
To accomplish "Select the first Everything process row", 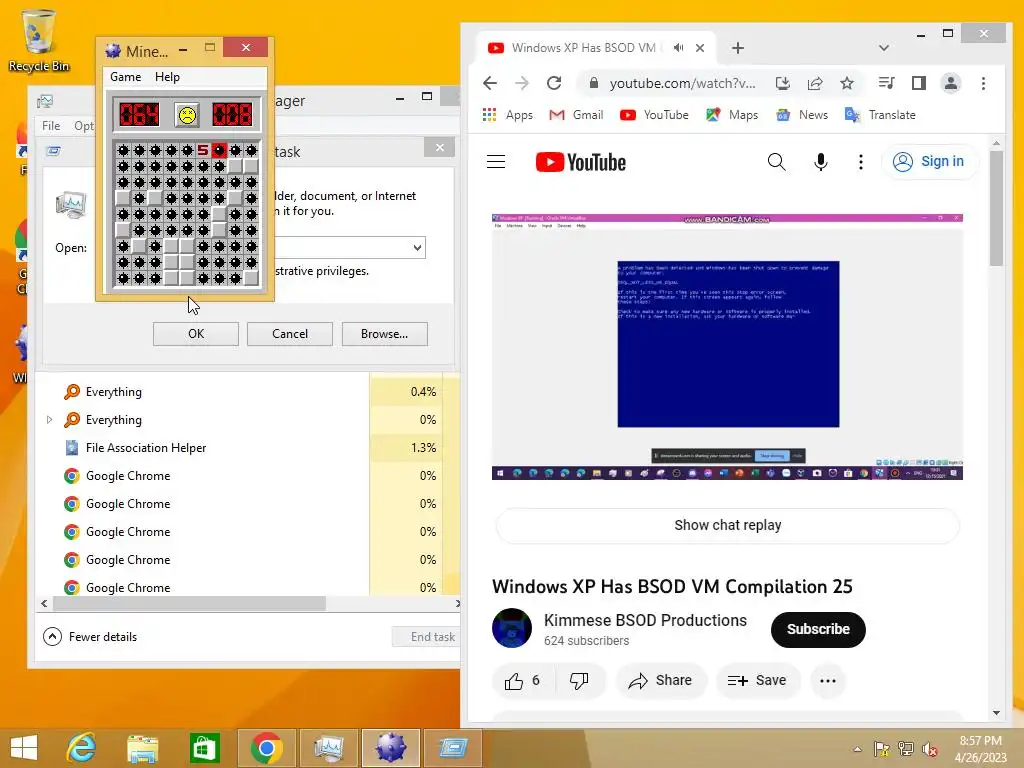I will (248, 392).
